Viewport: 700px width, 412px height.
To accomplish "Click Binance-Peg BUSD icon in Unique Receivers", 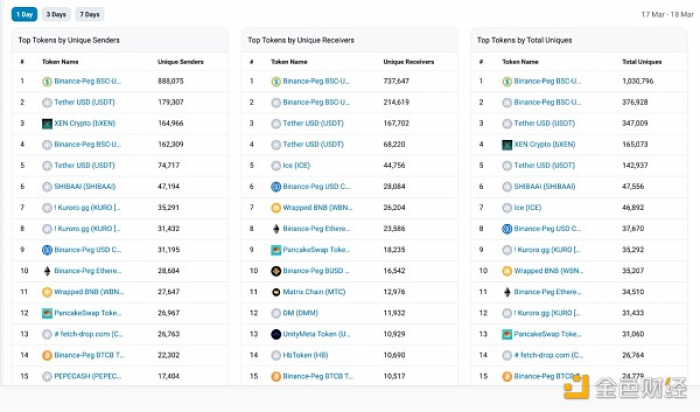I will pyautogui.click(x=276, y=271).
